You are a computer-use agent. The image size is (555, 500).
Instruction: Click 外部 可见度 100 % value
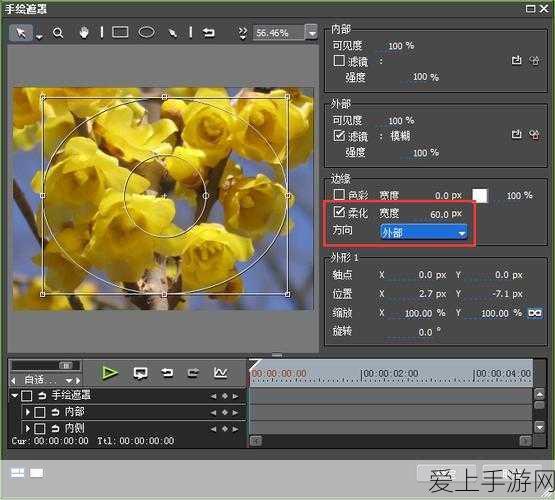[x=401, y=121]
